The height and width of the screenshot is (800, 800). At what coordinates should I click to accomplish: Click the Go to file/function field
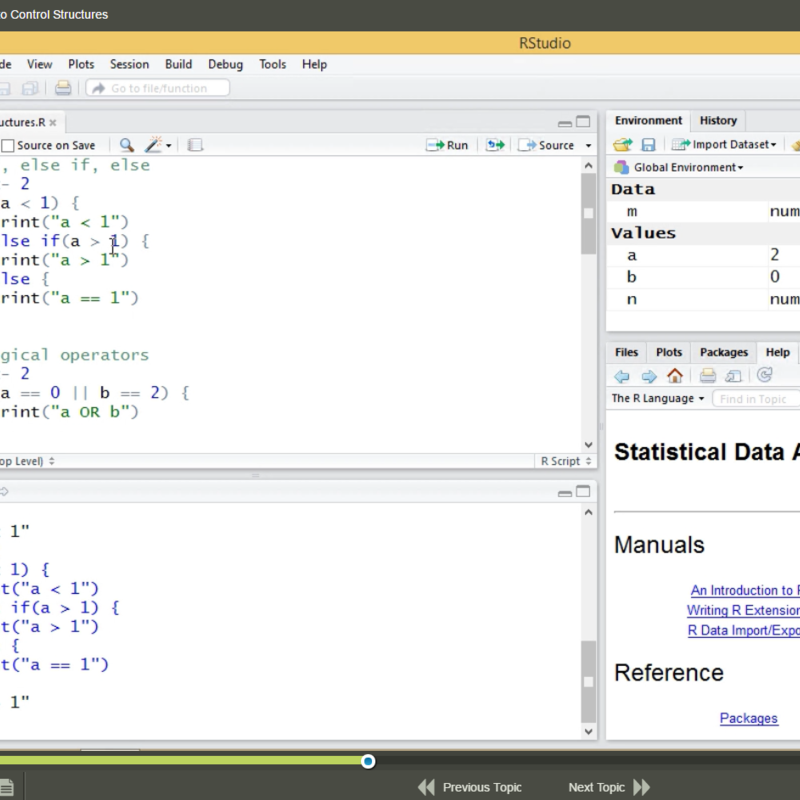(158, 88)
